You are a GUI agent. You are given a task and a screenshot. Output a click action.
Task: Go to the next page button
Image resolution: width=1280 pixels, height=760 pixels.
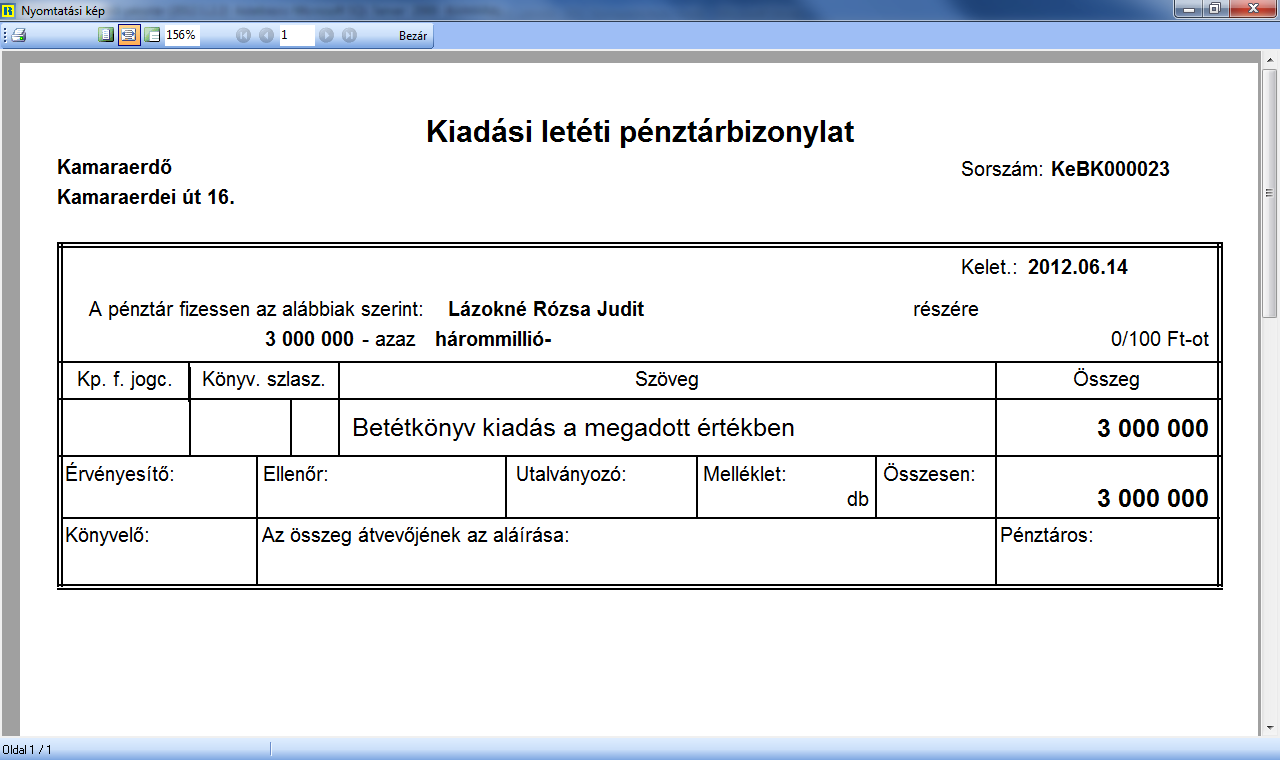326,35
